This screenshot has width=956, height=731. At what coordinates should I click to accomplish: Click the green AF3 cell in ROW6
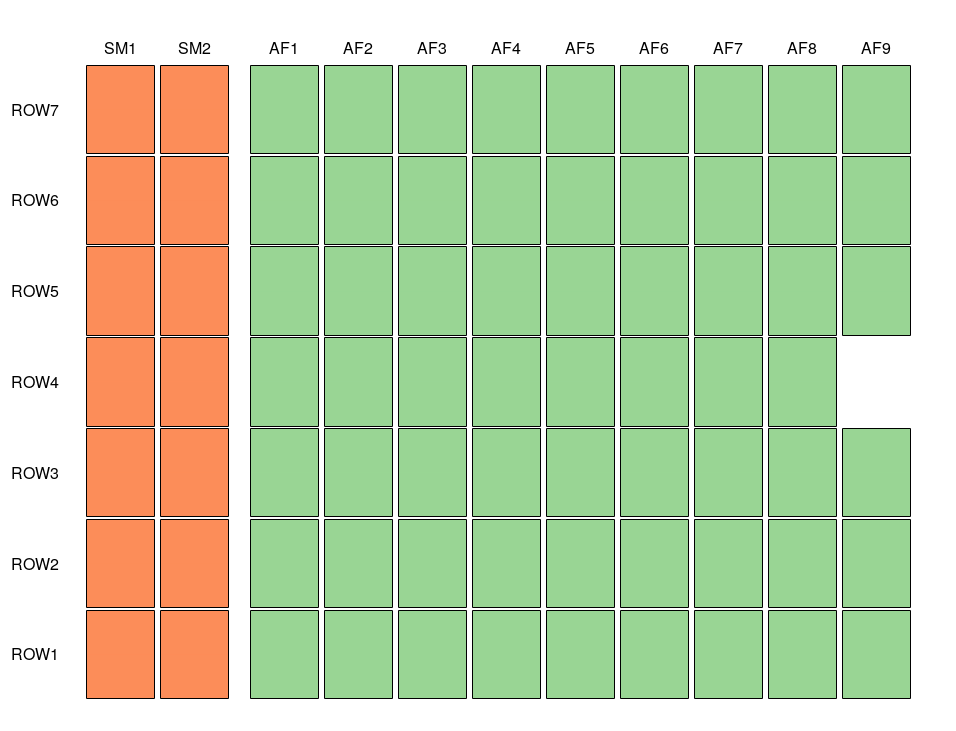tap(432, 200)
